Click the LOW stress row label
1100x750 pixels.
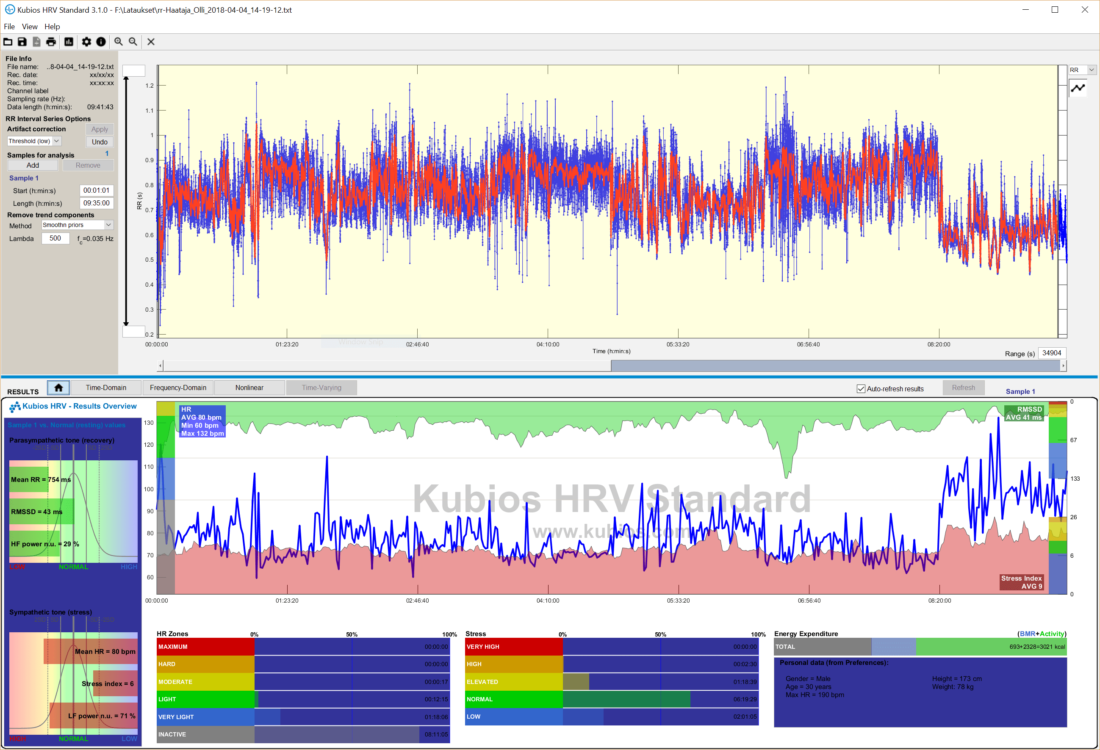514,716
